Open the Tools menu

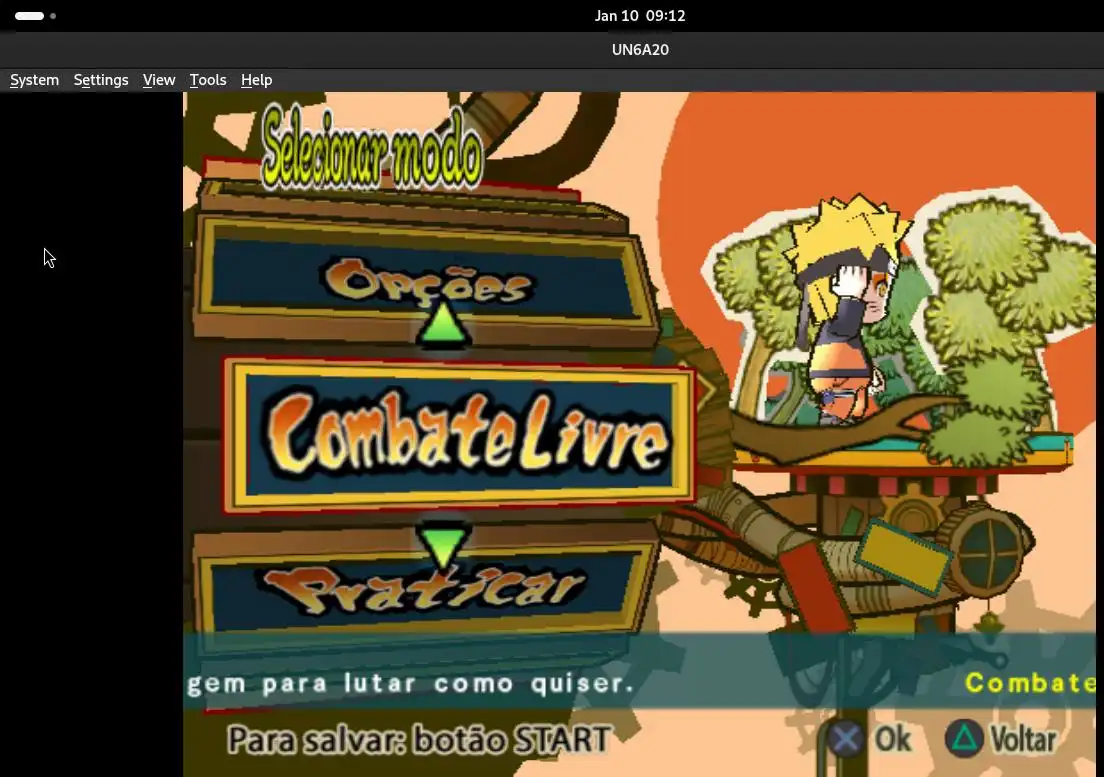[208, 80]
